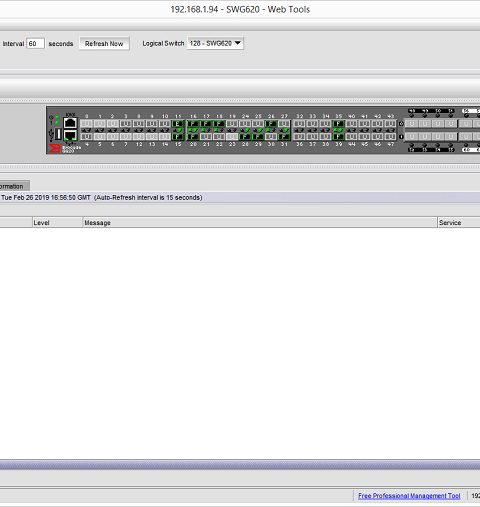
Task: Click port 15 F-port icon
Action: (x=178, y=137)
